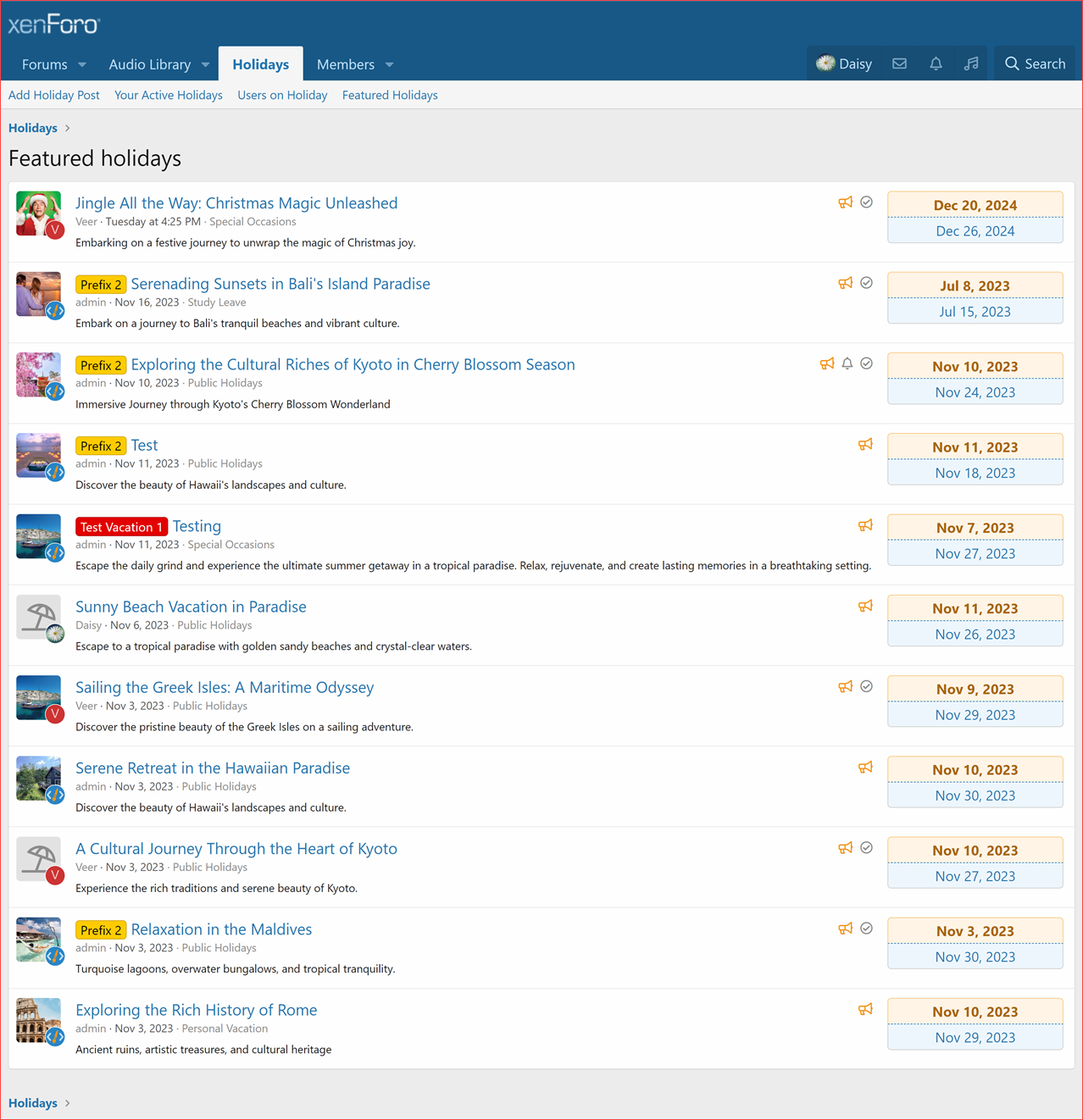Click the checkmark icon on Serenading Sunsets row
The height and width of the screenshot is (1120, 1083).
(866, 282)
